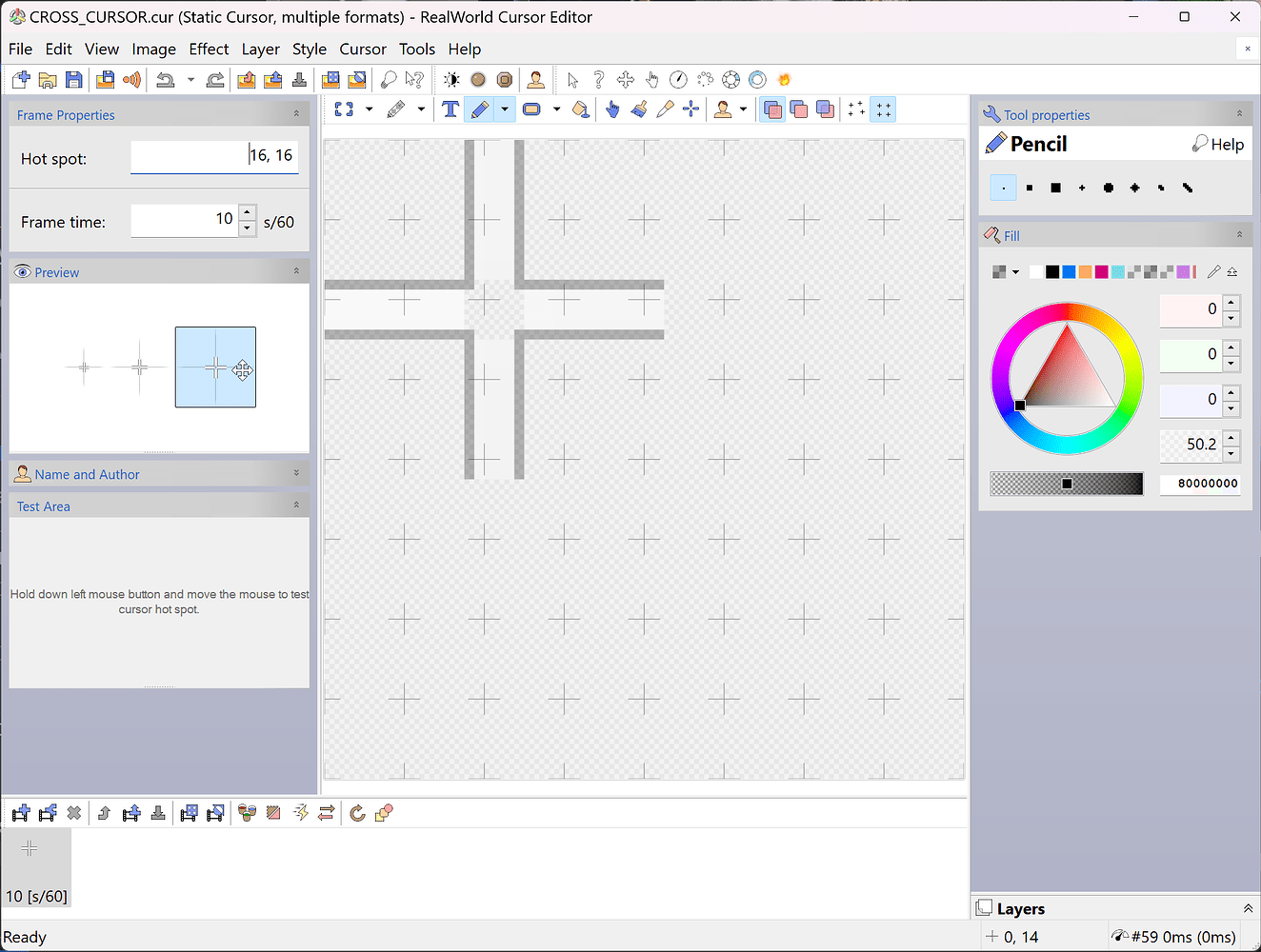Delete frame X icon

click(74, 813)
